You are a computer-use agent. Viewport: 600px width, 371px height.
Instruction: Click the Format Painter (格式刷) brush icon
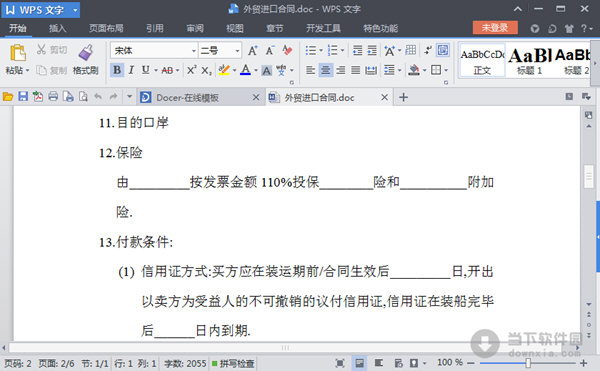pyautogui.click(x=86, y=52)
